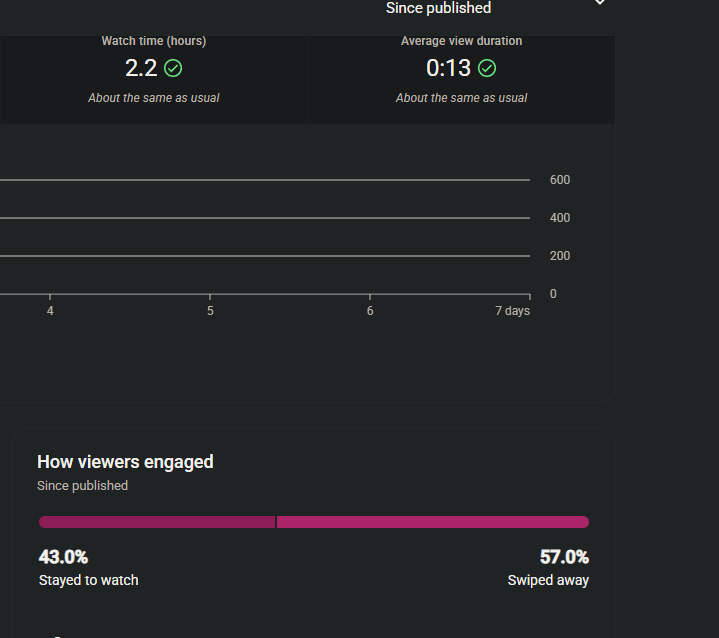The height and width of the screenshot is (638, 719).
Task: Select the Average view duration metric tab
Action: pyautogui.click(x=461, y=41)
